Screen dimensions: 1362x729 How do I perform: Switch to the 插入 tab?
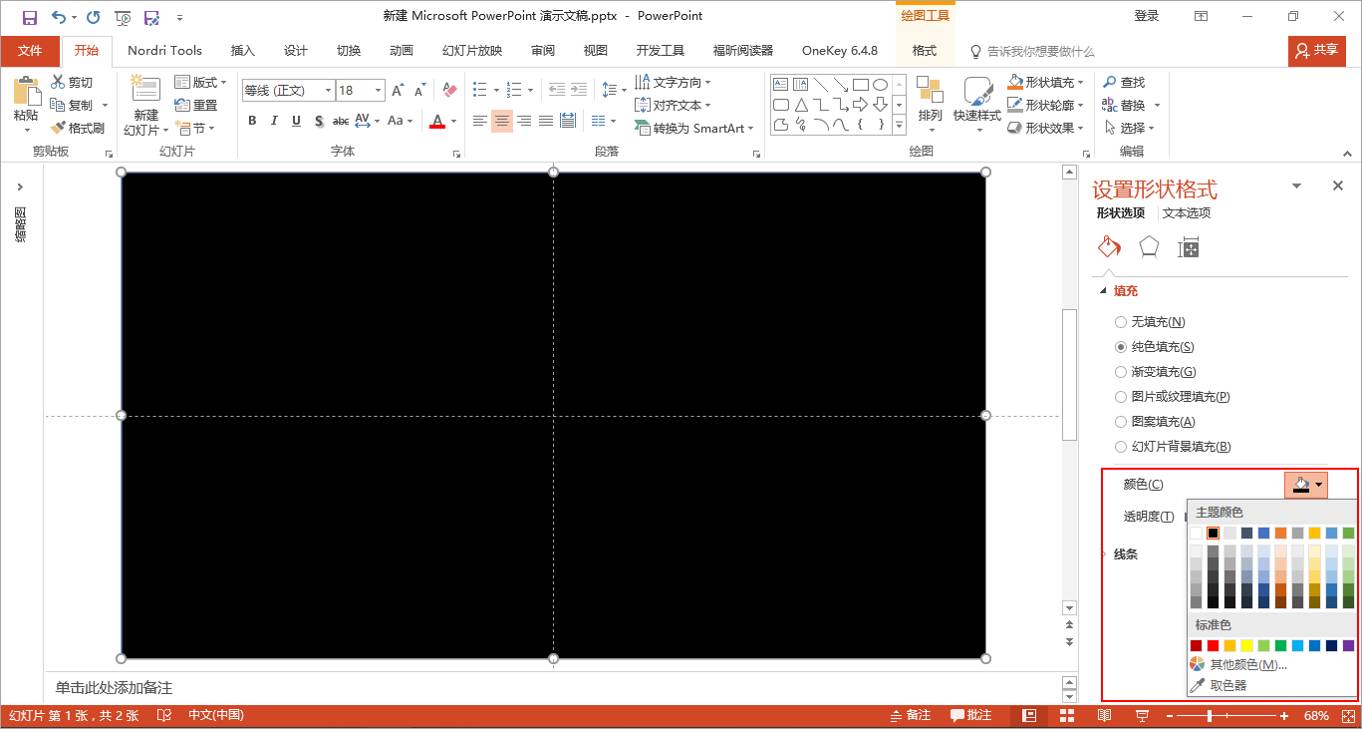pos(243,51)
